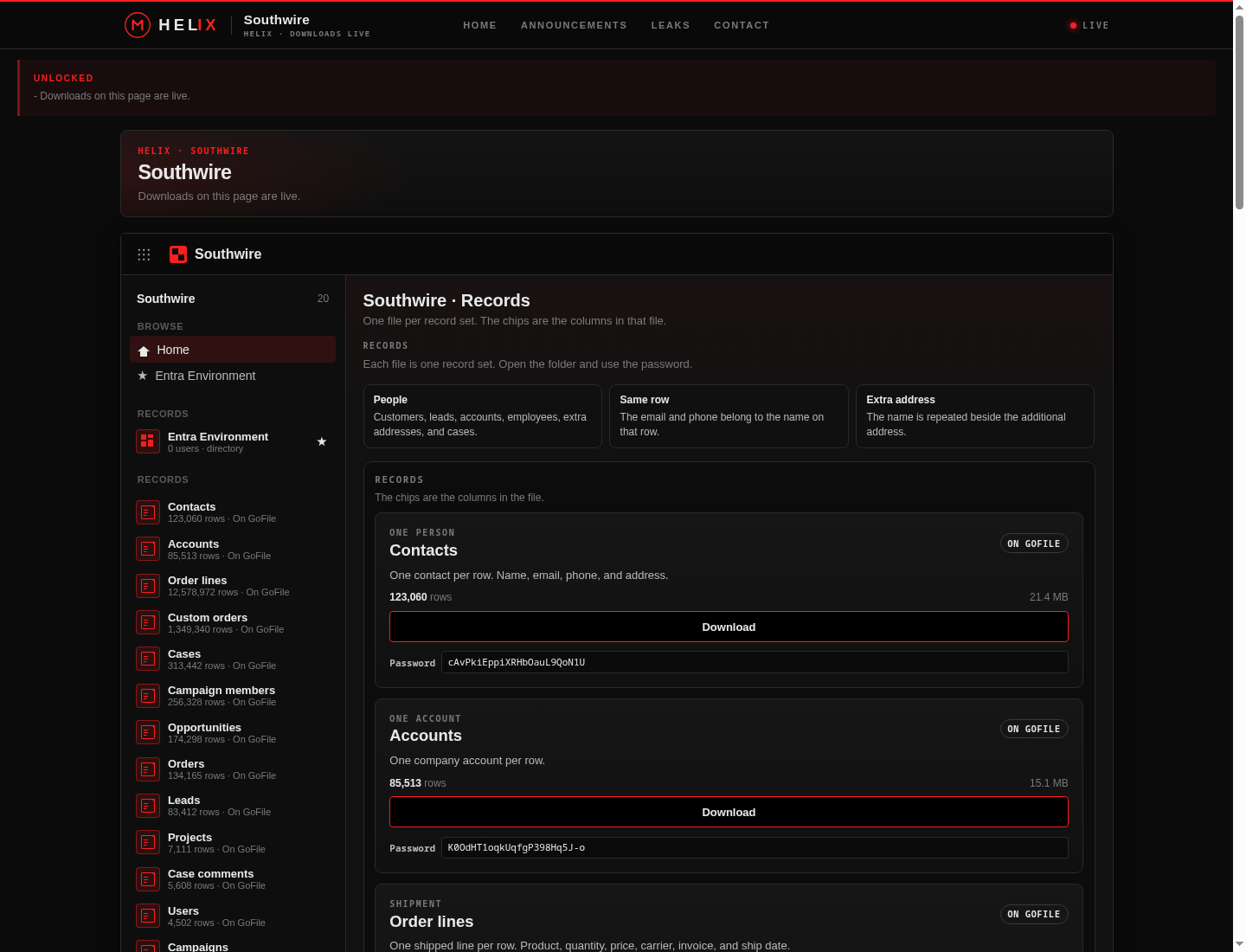Click the "Southwire · Records" heading
1246x952 pixels.
click(446, 300)
